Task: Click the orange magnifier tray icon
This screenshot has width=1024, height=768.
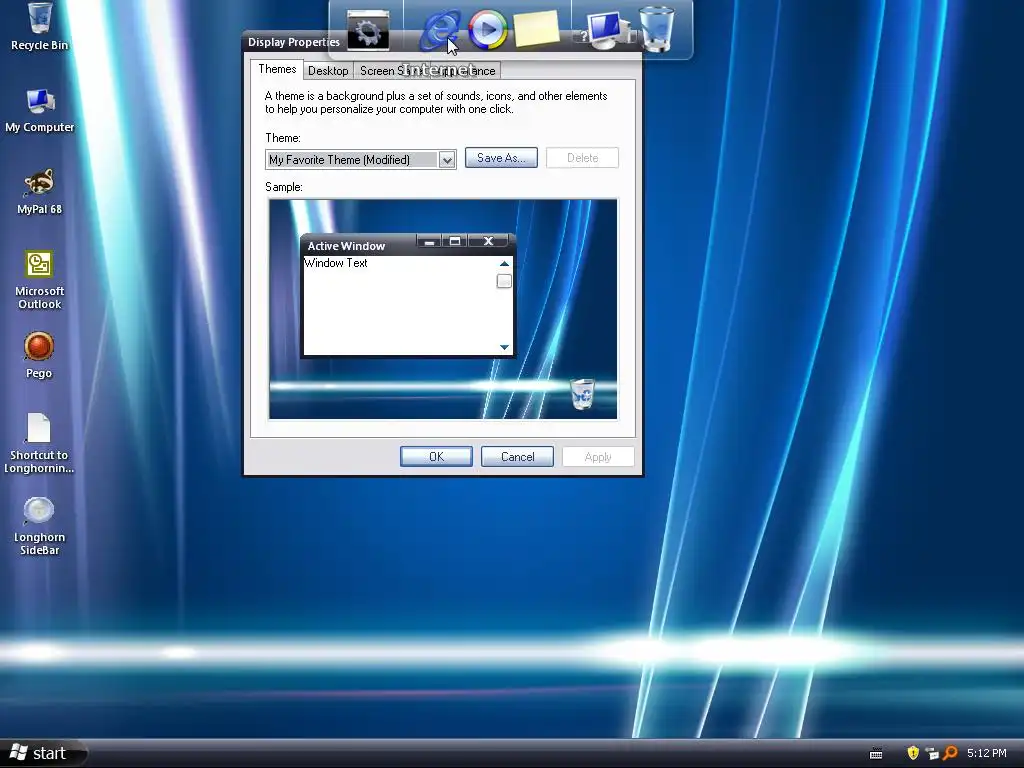Action: click(950, 753)
